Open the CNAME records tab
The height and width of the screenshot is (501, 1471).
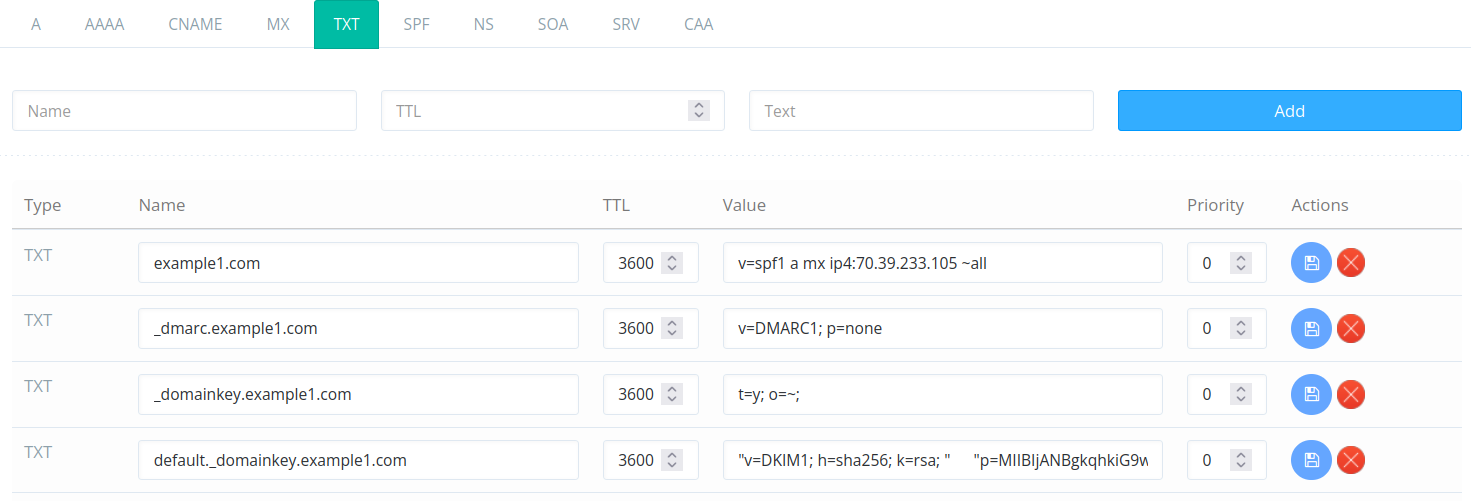(195, 24)
